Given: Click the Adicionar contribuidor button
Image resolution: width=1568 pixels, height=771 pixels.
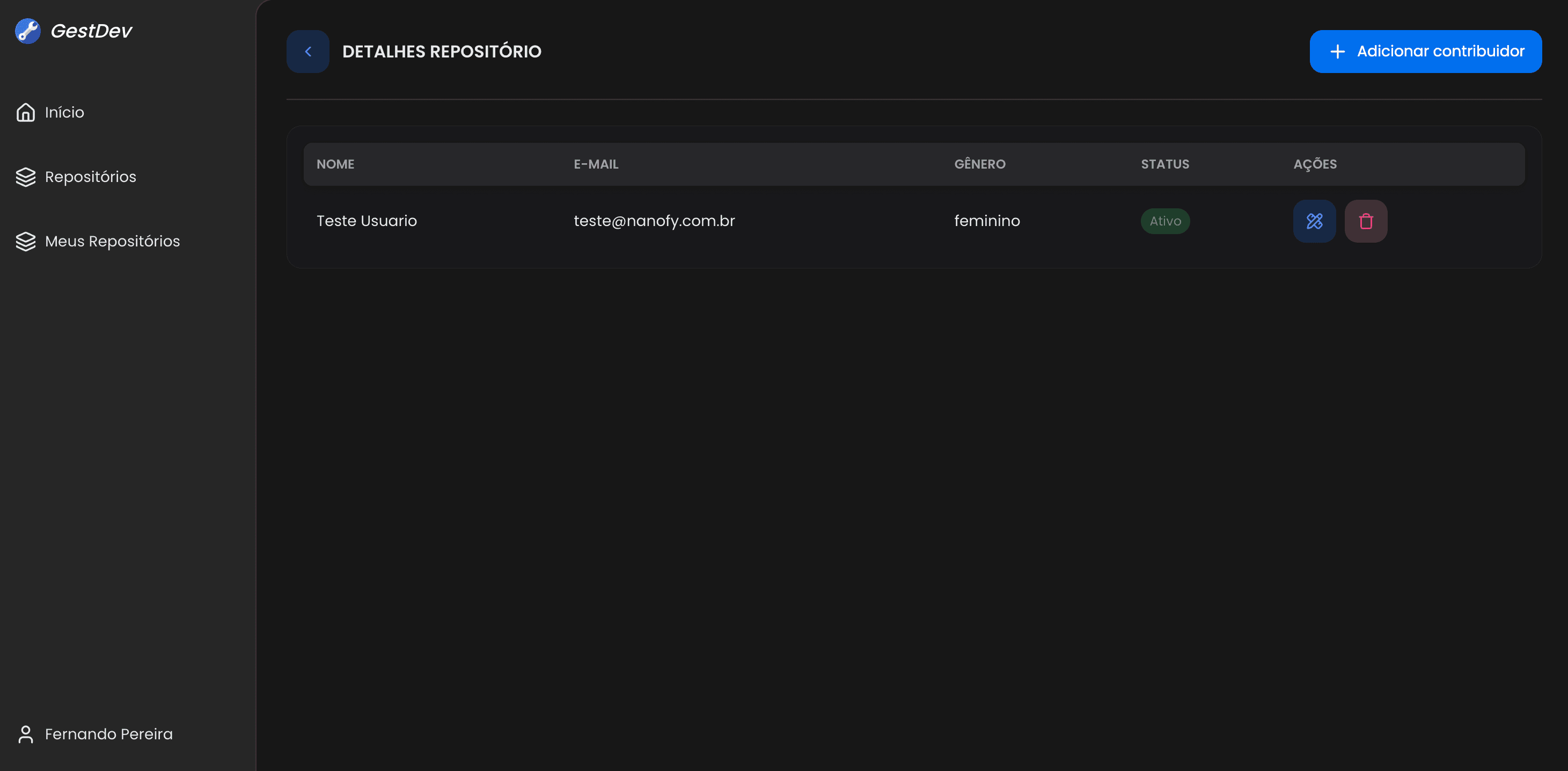Looking at the screenshot, I should [1426, 51].
